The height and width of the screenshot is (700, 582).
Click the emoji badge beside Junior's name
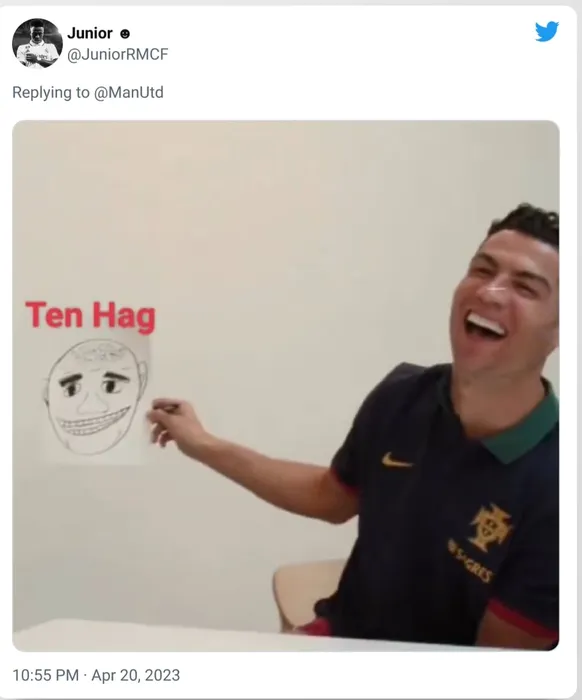[125, 33]
